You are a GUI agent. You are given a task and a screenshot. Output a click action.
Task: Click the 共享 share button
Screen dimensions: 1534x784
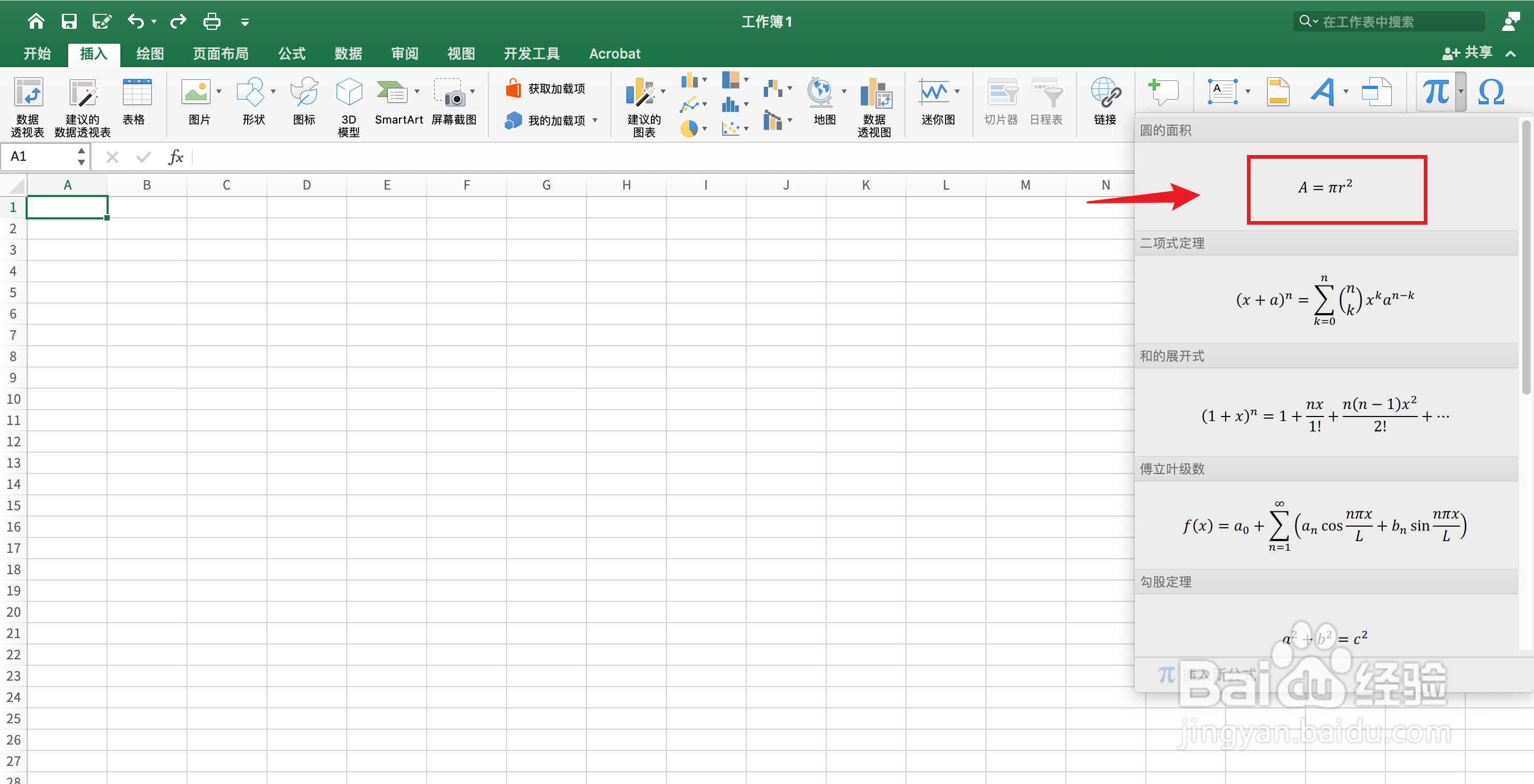click(1467, 53)
